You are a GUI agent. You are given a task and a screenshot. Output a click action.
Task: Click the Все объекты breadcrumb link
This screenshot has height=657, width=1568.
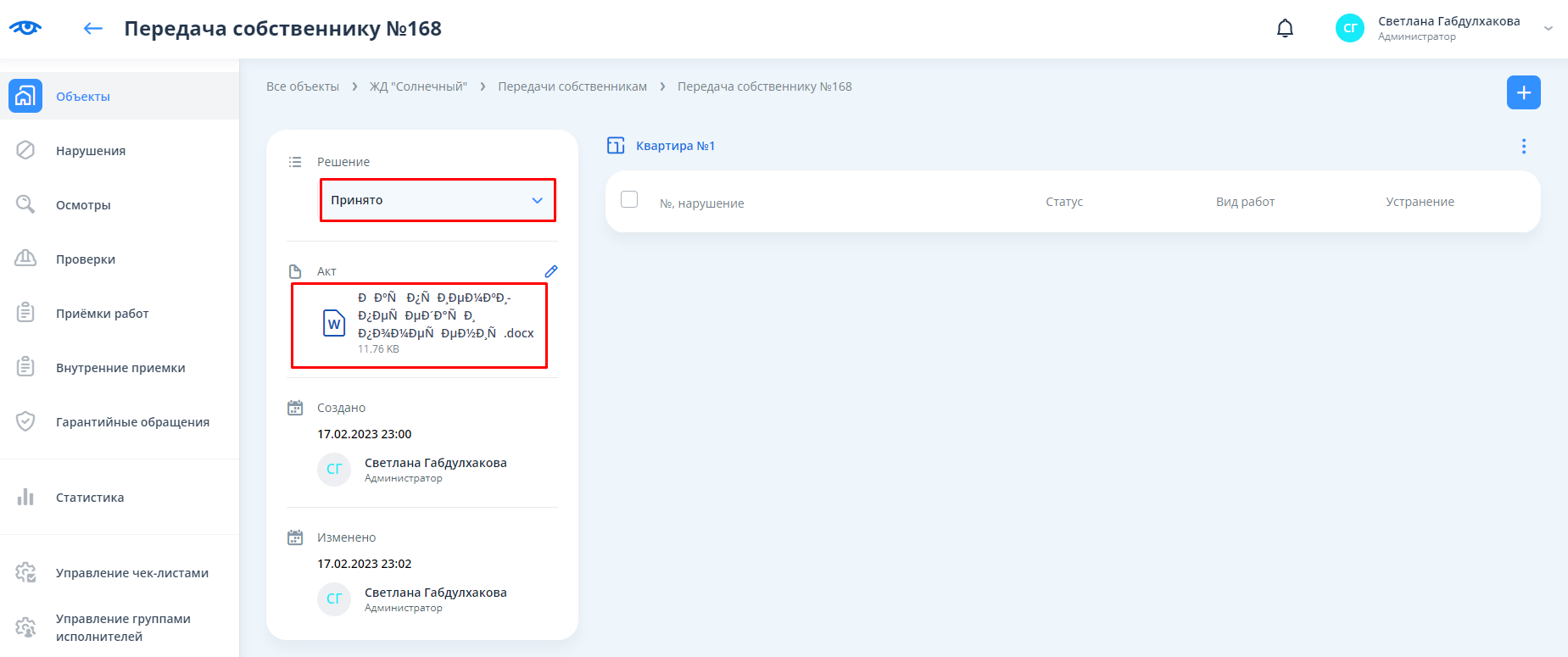tap(303, 86)
